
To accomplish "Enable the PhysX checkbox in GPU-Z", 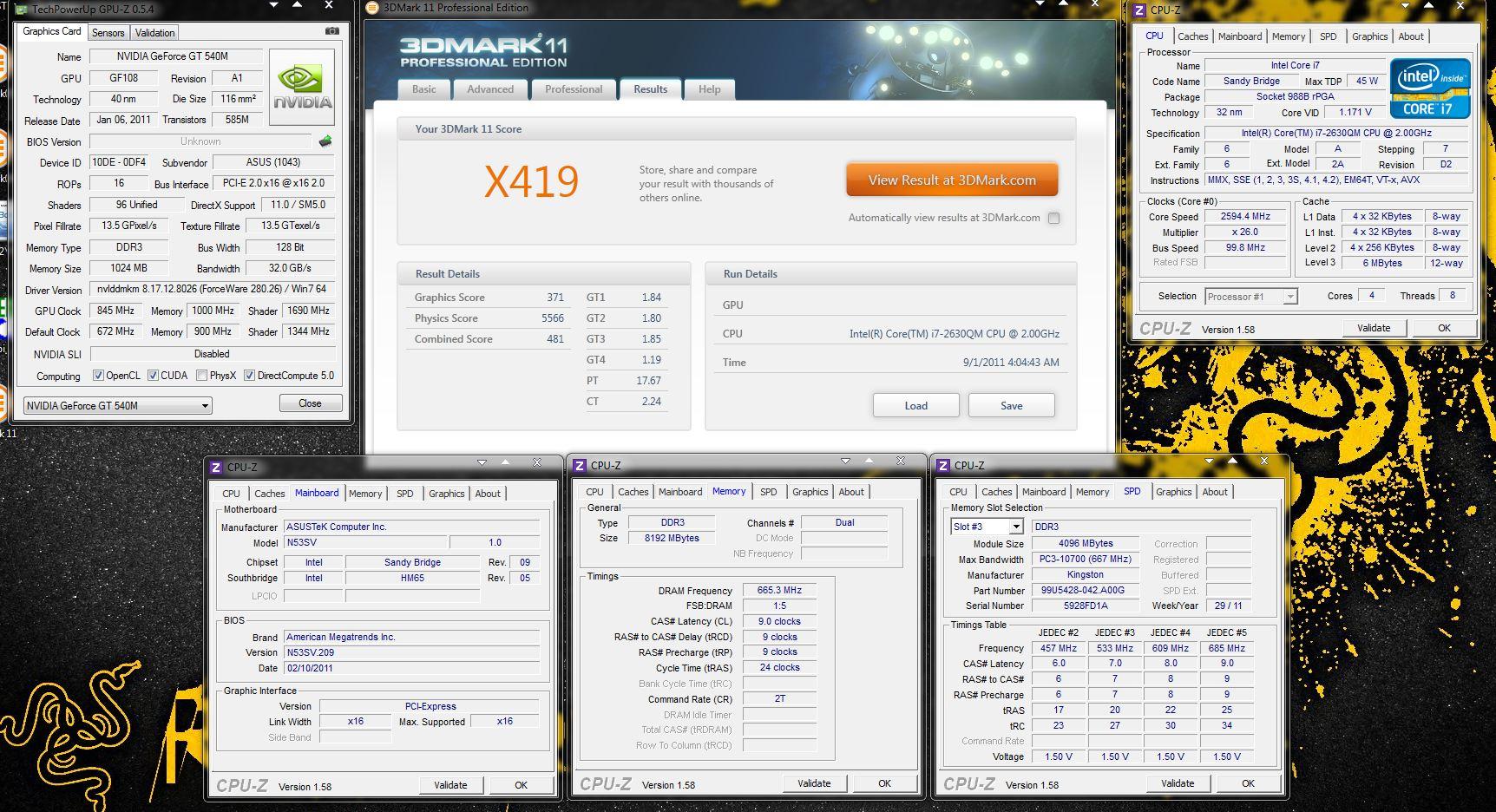I will [201, 376].
